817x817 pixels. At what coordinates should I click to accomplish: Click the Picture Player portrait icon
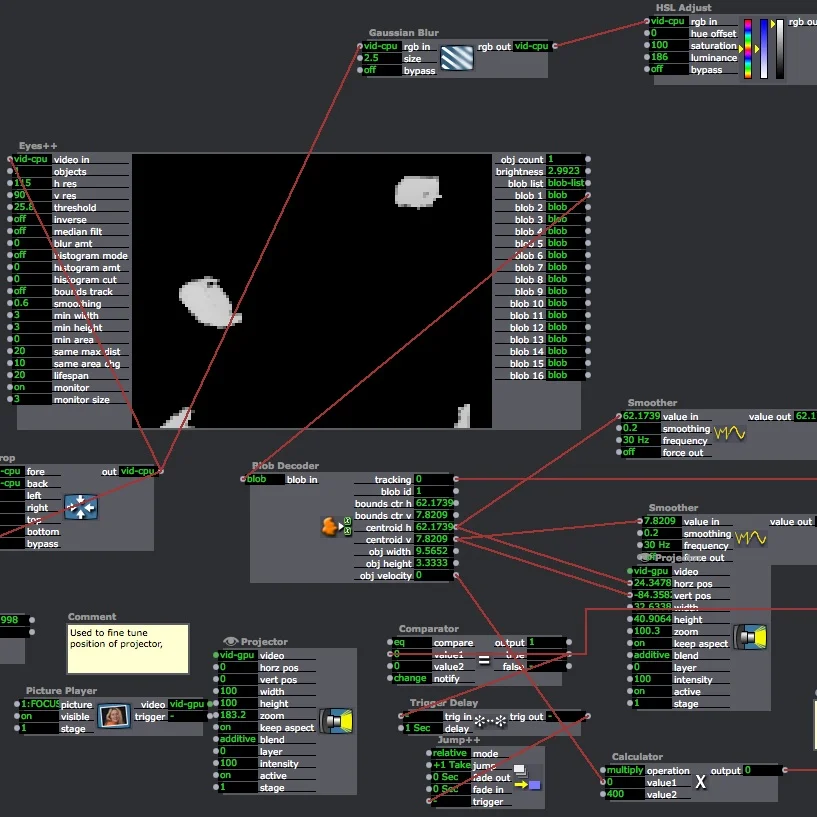point(114,716)
